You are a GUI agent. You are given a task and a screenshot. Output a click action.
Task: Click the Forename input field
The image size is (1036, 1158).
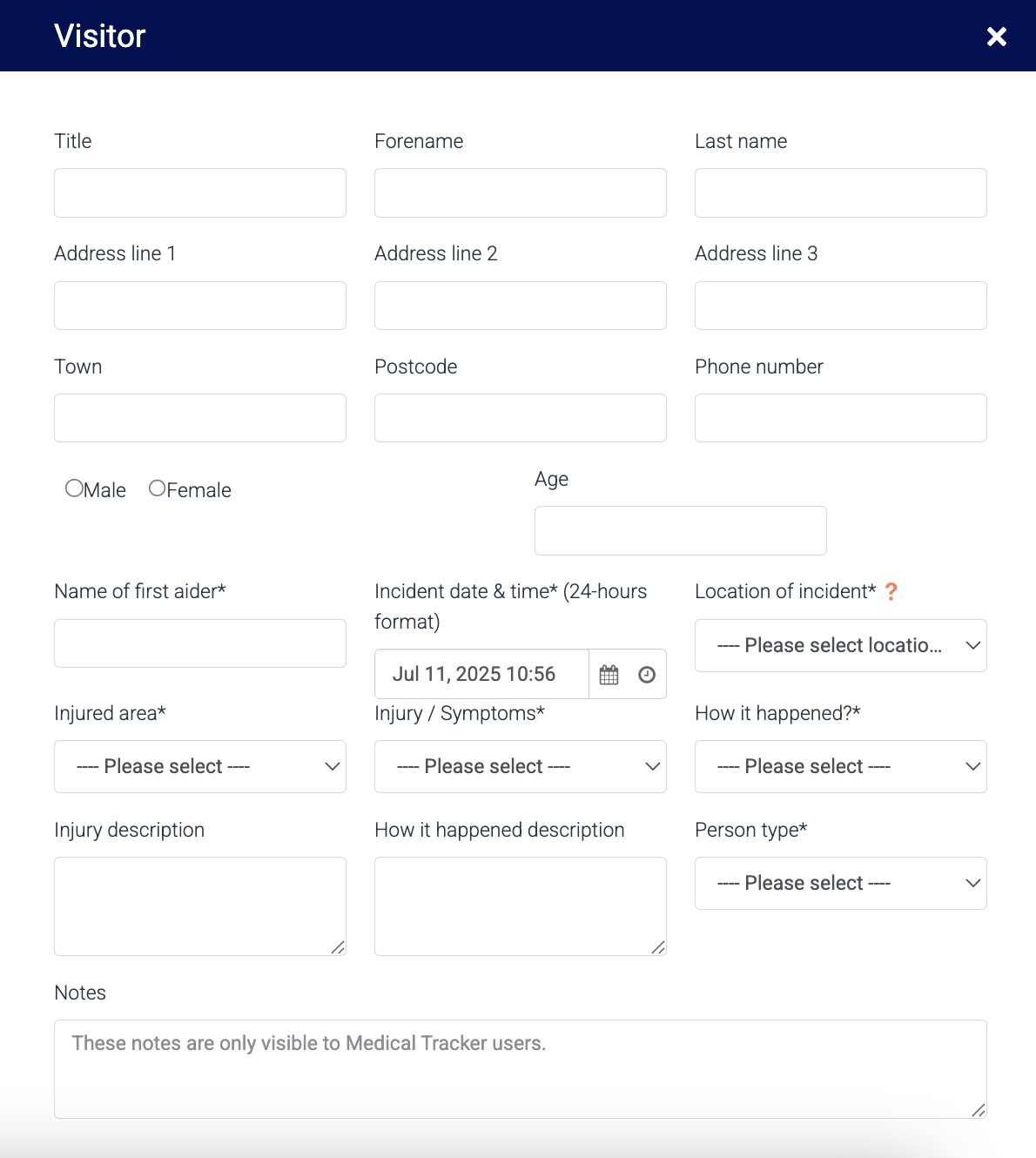tap(520, 192)
